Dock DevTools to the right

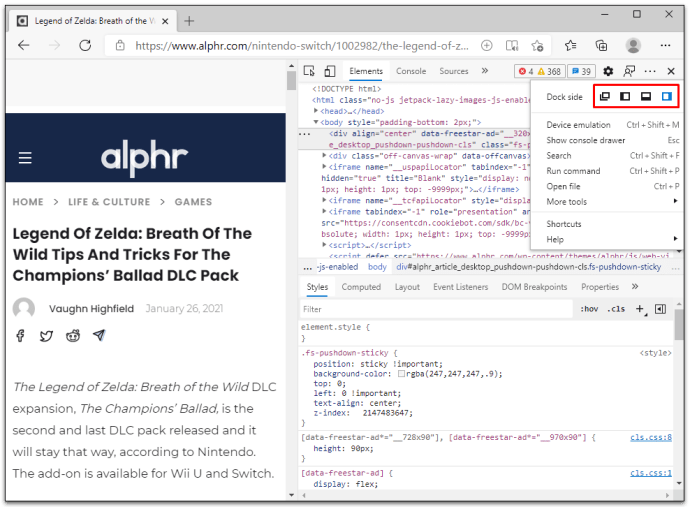(x=667, y=96)
